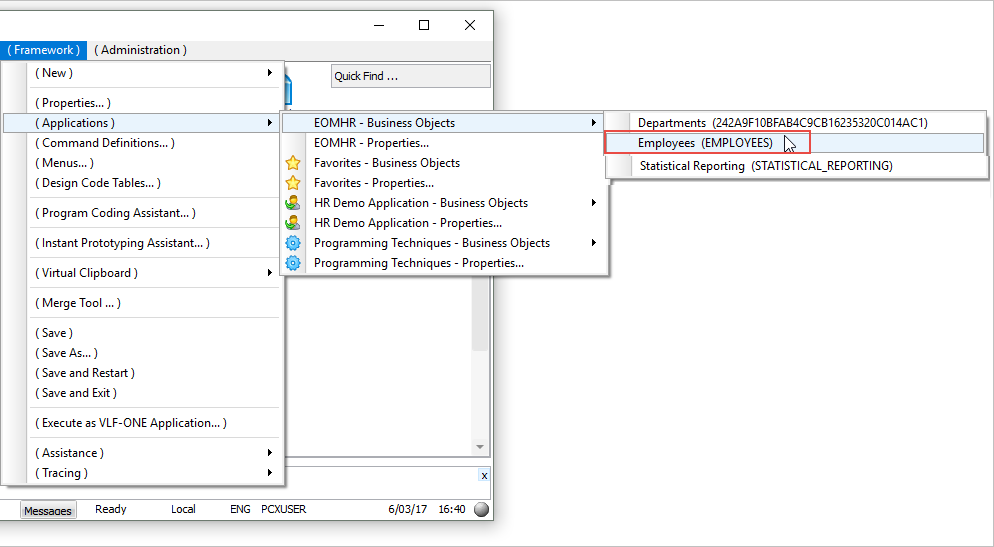
Task: Click the gear icon beside Programming Techniques - Business Objects
Action: [x=293, y=243]
